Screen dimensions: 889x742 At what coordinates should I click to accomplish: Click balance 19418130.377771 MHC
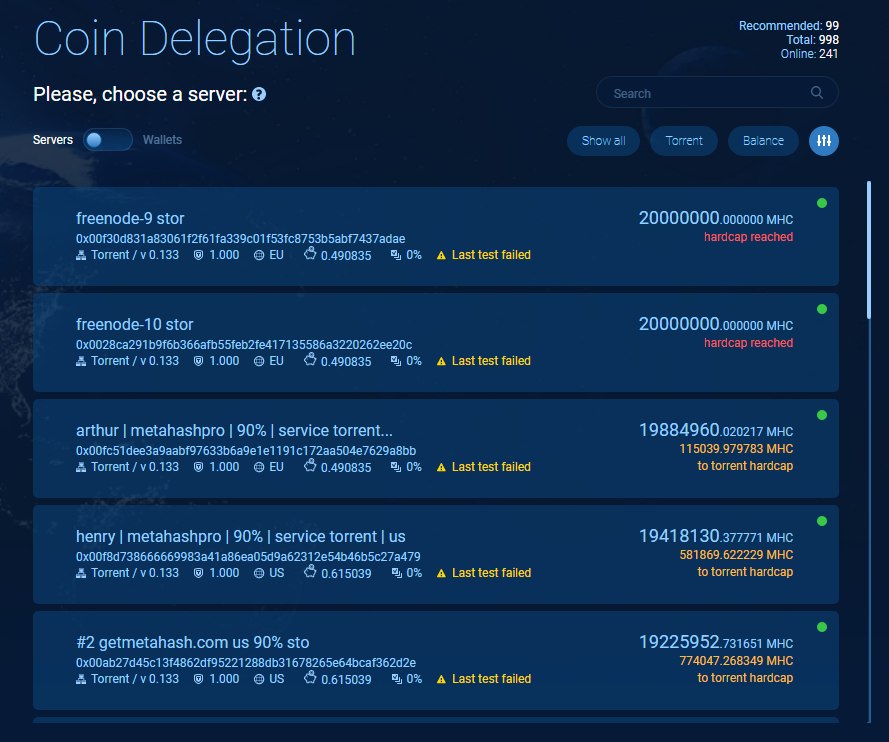pos(716,536)
